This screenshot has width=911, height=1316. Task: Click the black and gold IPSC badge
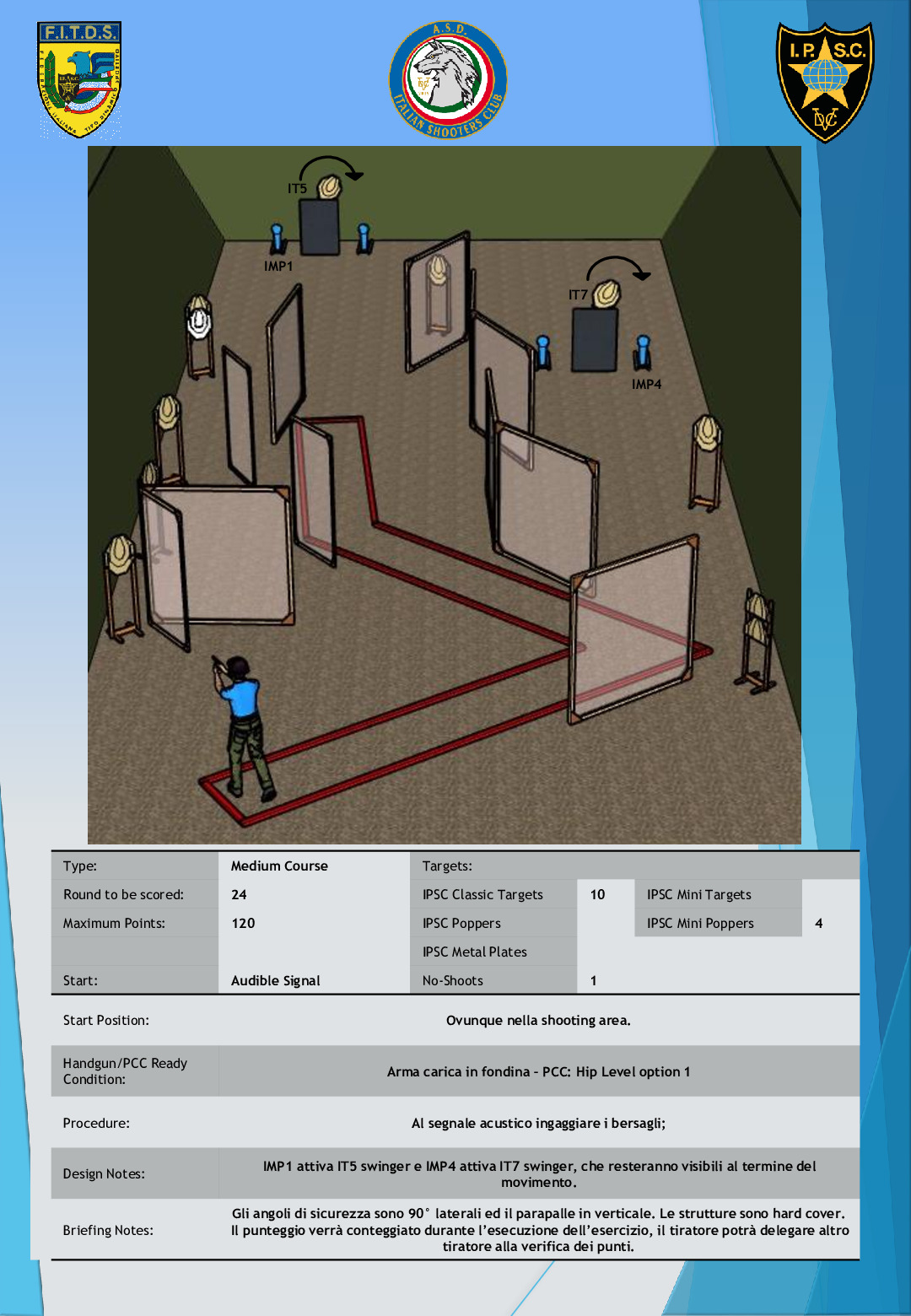pos(825,82)
